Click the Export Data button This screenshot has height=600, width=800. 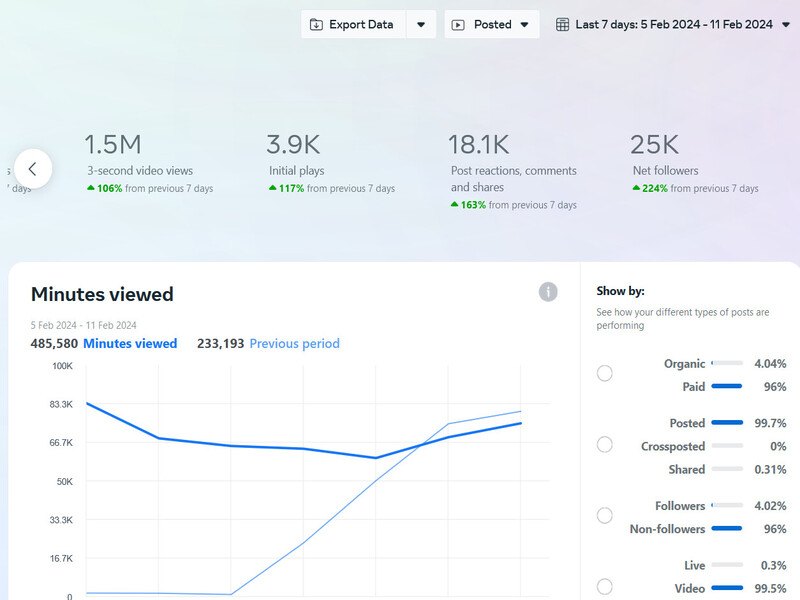tap(359, 23)
